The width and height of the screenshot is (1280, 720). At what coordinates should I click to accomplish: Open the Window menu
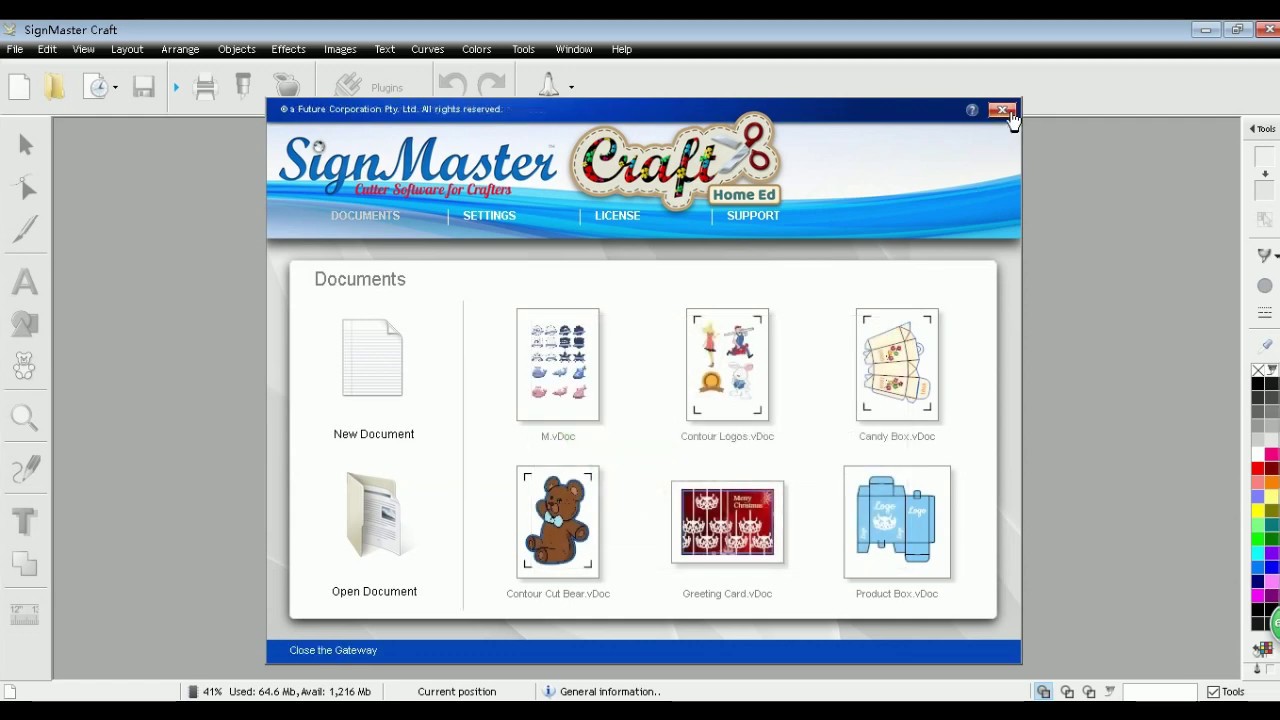click(x=574, y=49)
